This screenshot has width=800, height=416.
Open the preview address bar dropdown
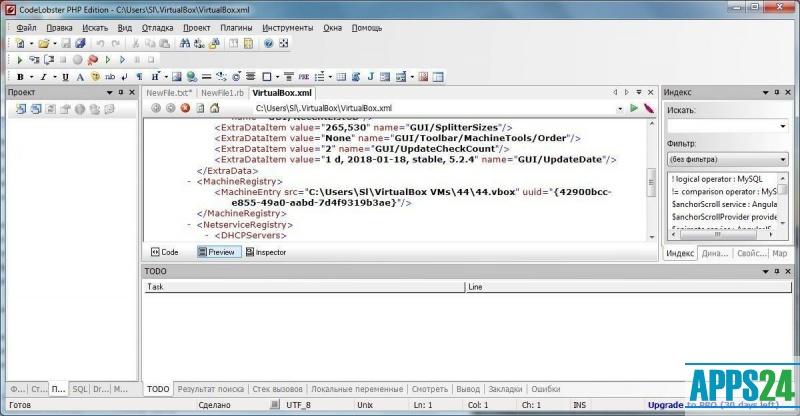coord(620,109)
